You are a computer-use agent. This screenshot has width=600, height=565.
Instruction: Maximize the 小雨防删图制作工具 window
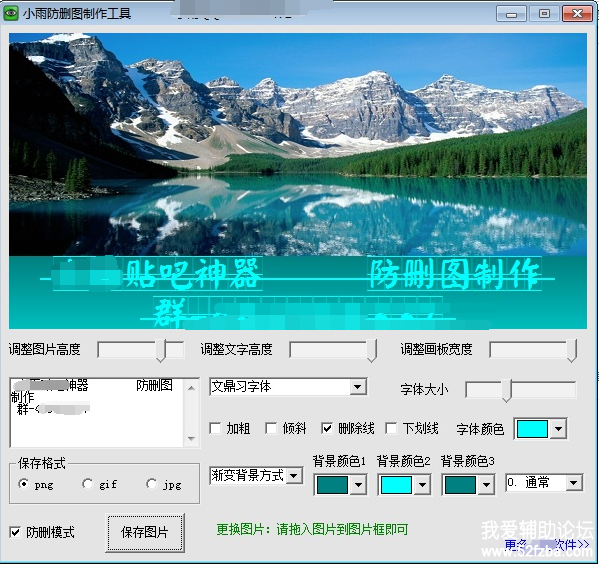coord(544,14)
